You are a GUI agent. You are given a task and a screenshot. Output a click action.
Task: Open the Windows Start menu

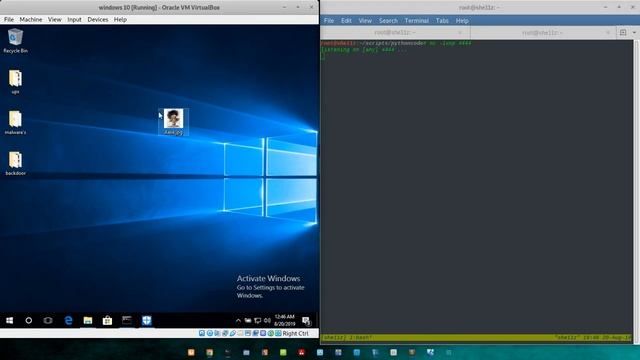[9, 320]
